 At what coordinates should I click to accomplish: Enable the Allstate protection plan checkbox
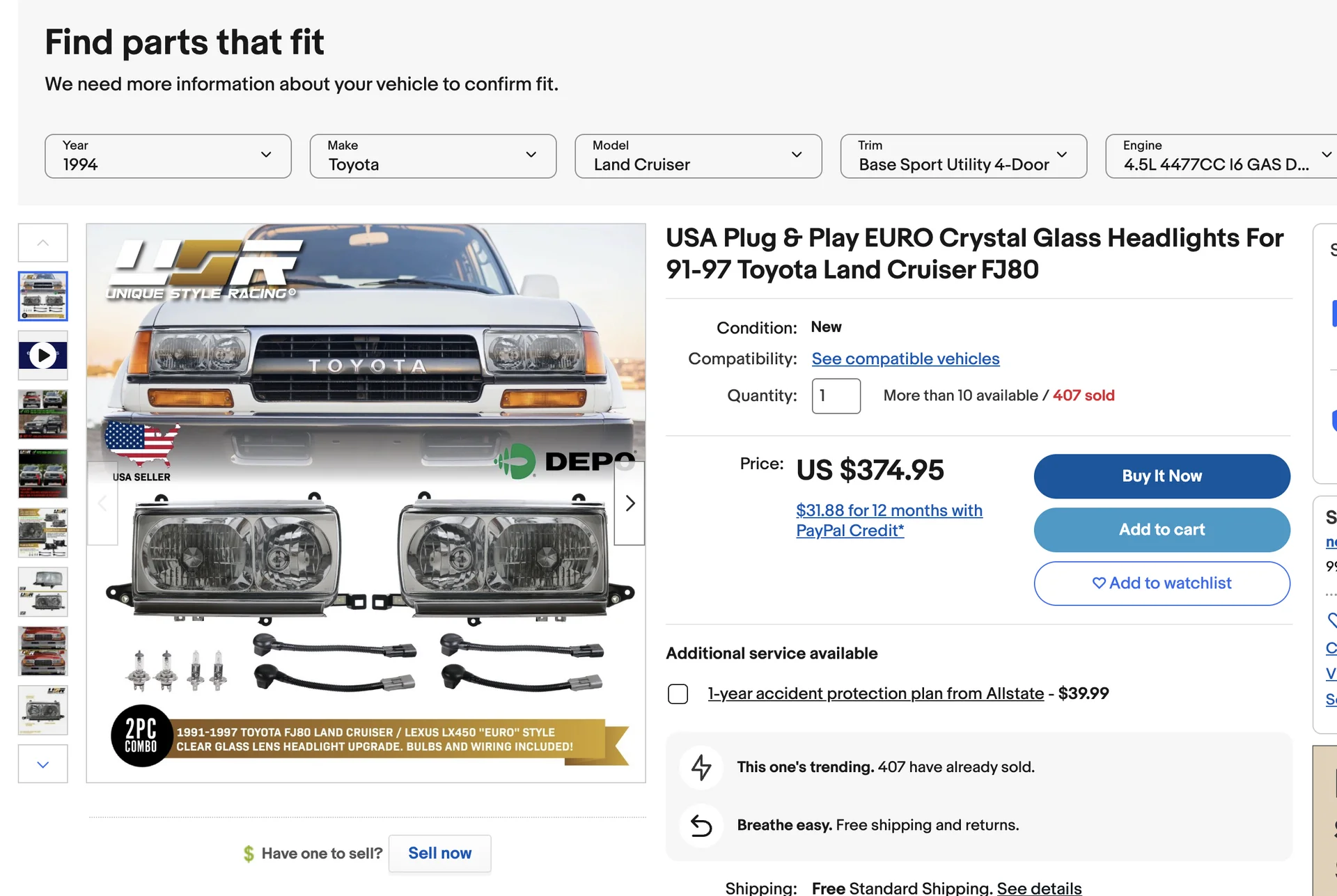pos(678,694)
